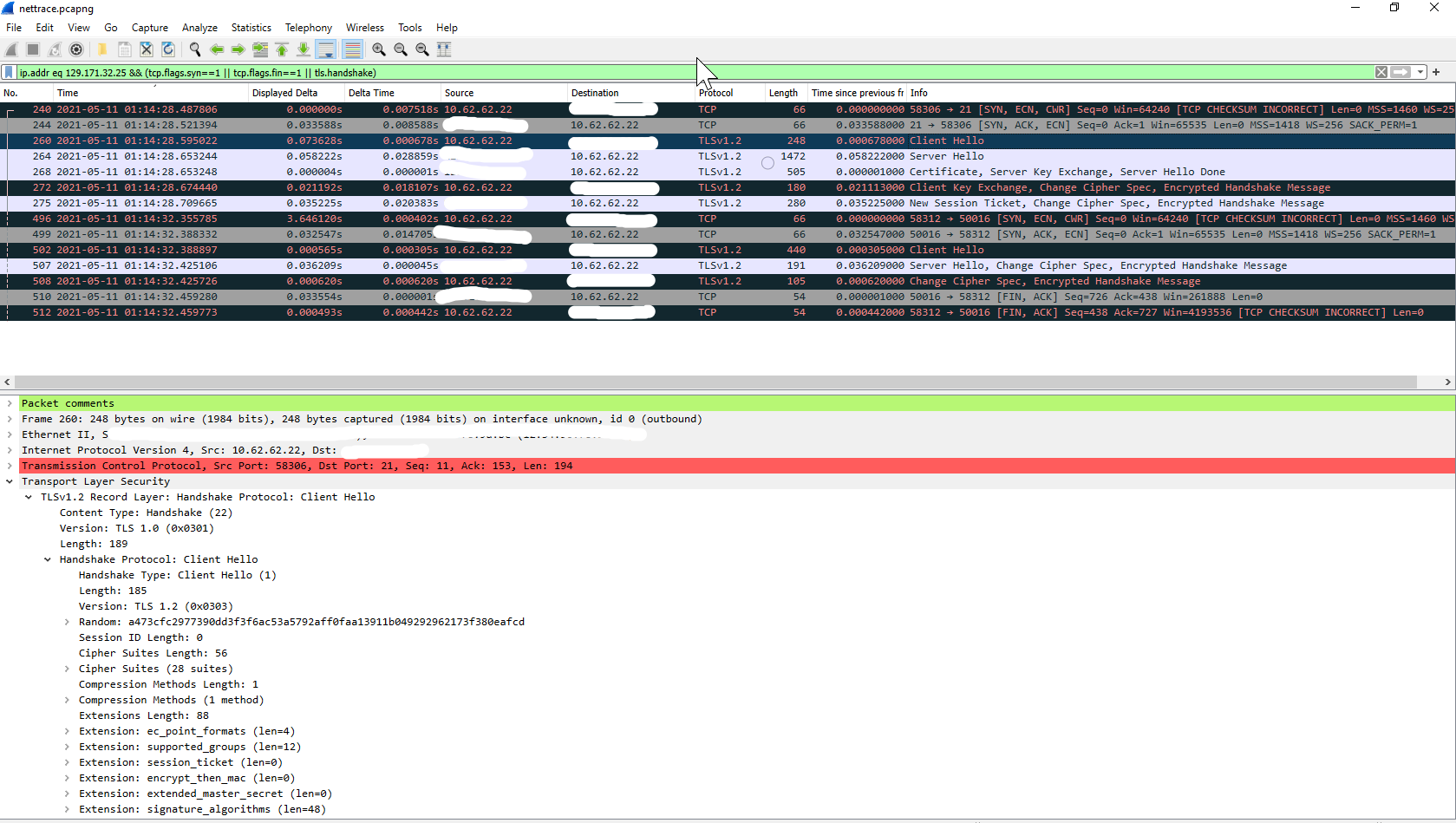
Task: Zoom in on packet list text
Action: 379,49
